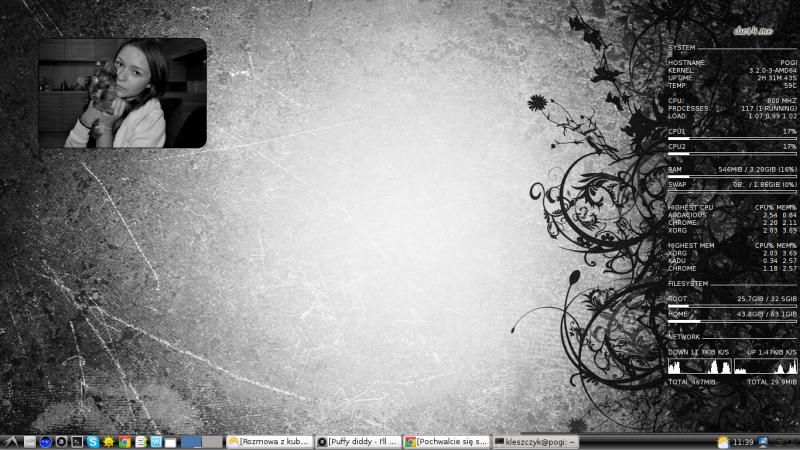Click the photo widget on desktop
The image size is (800, 450).
click(x=122, y=93)
